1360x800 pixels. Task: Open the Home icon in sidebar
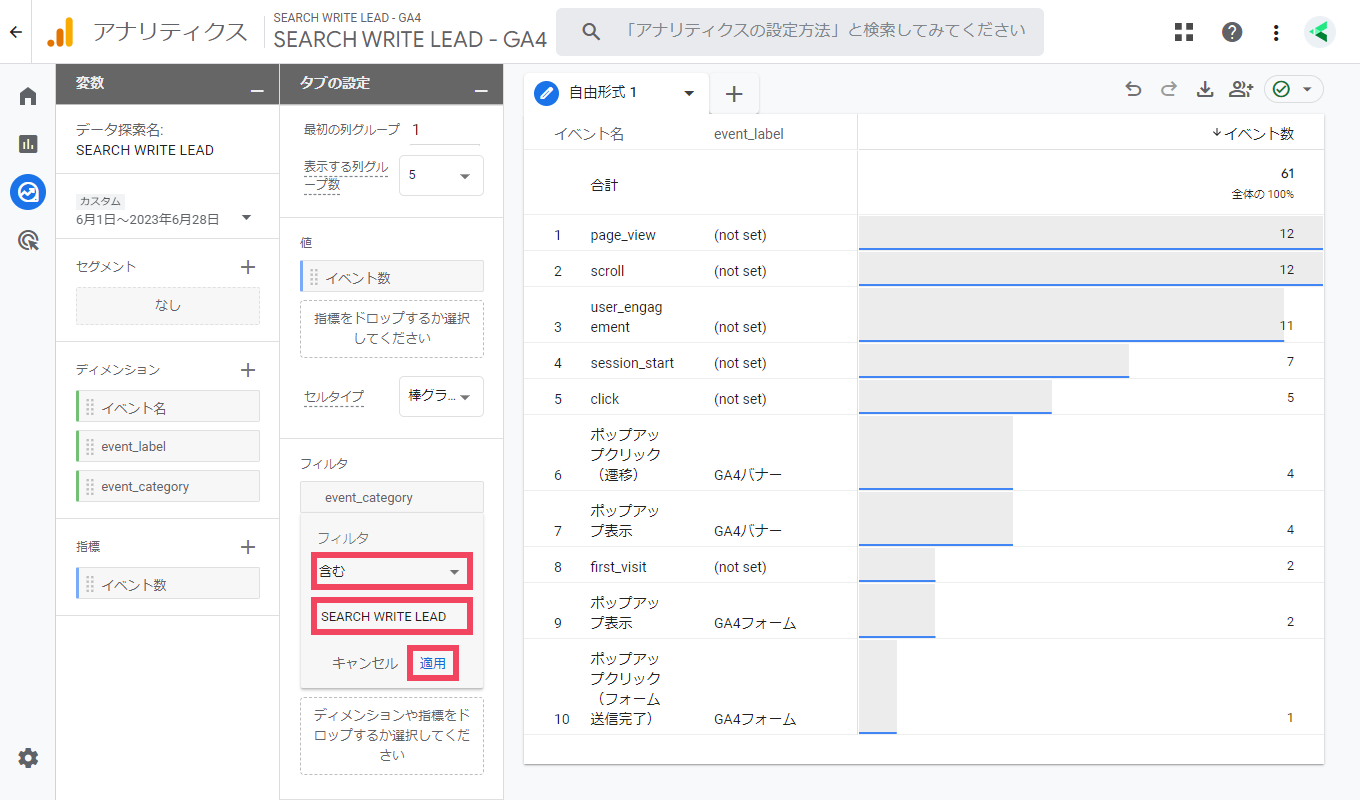(28, 96)
